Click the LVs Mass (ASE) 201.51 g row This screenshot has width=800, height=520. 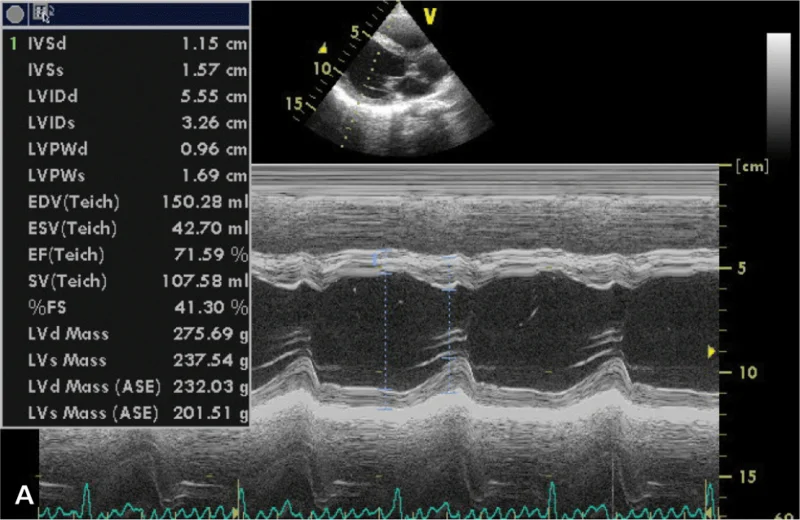(x=127, y=413)
